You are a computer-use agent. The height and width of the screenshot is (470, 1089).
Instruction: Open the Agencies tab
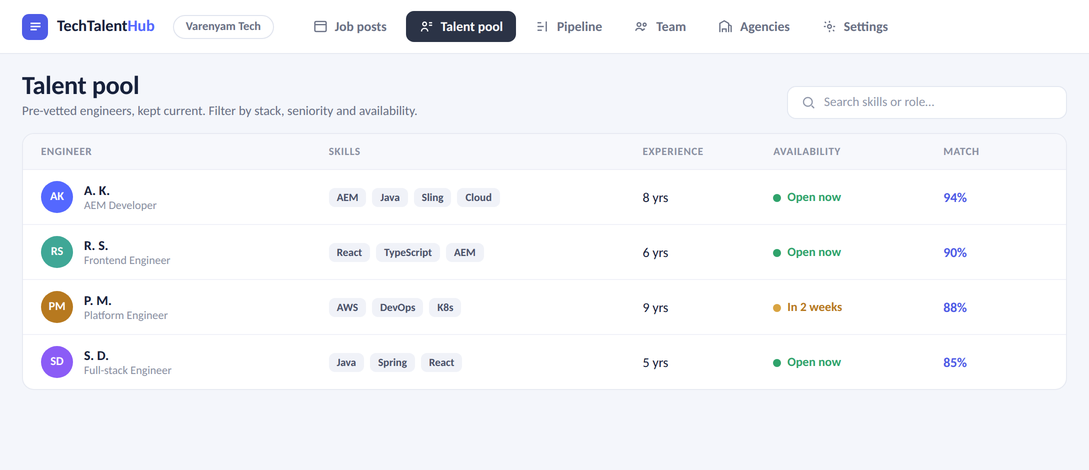tap(754, 27)
